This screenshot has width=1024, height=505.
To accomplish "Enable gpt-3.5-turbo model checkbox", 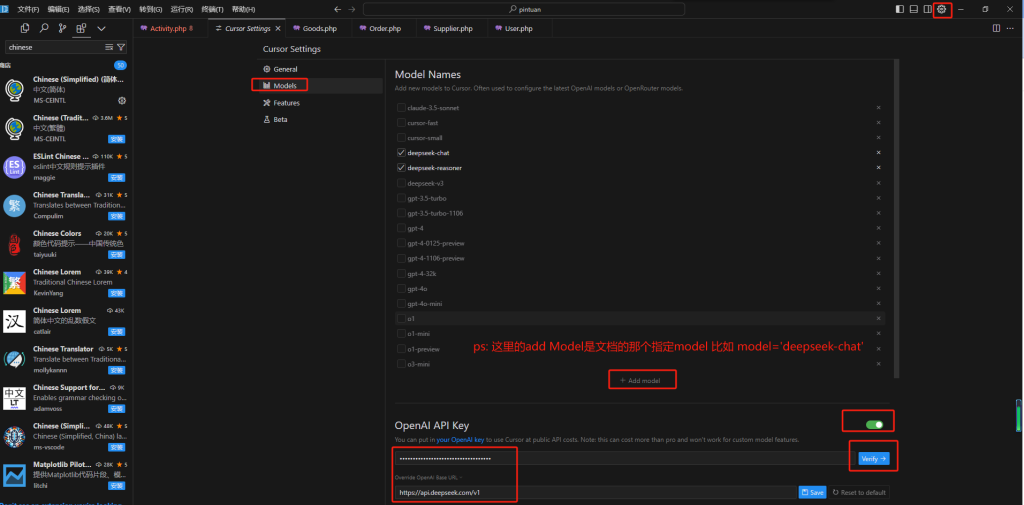I will 401,198.
